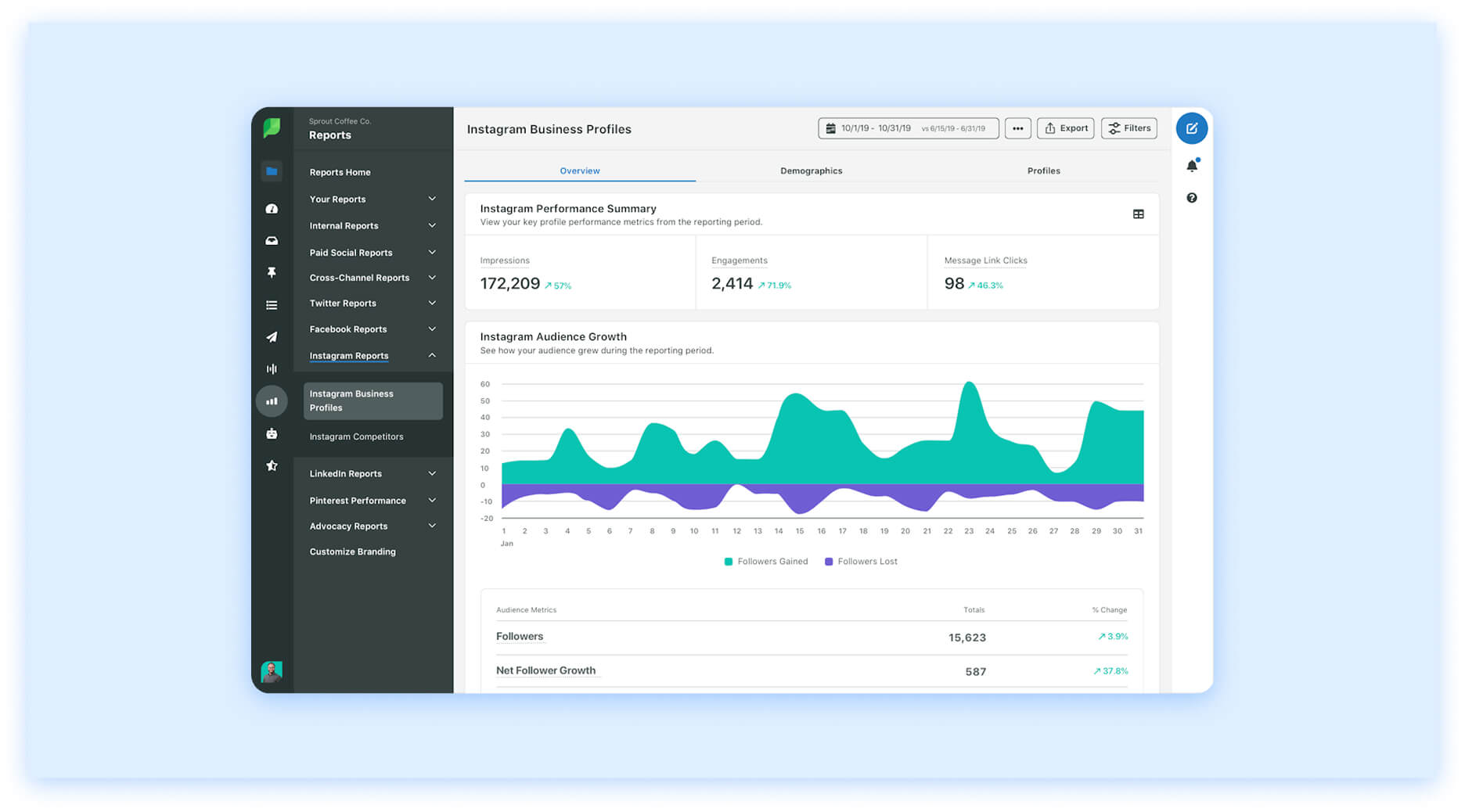Open the Compose post editor
The height and width of the screenshot is (812, 1465).
(x=1192, y=128)
